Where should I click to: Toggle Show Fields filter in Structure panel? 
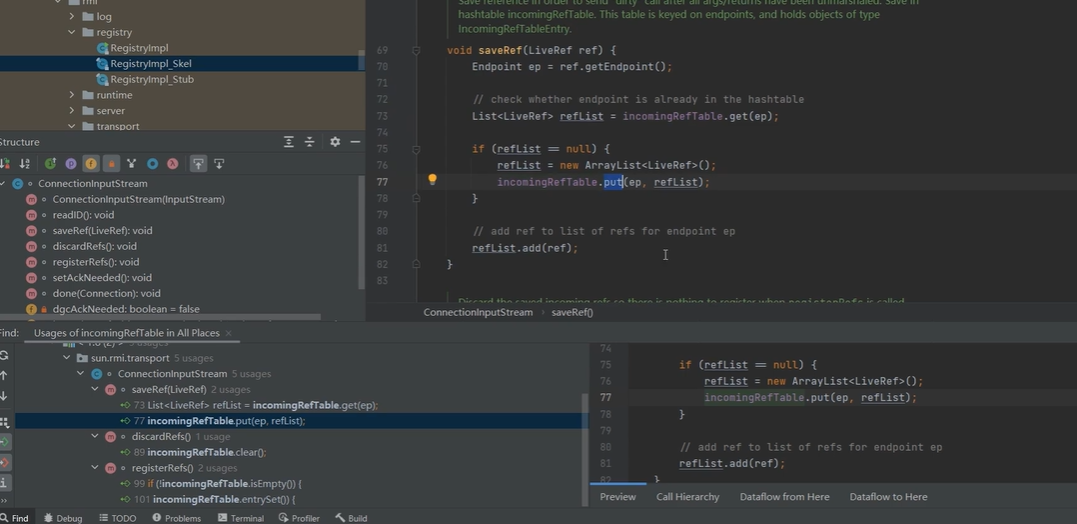(91, 164)
